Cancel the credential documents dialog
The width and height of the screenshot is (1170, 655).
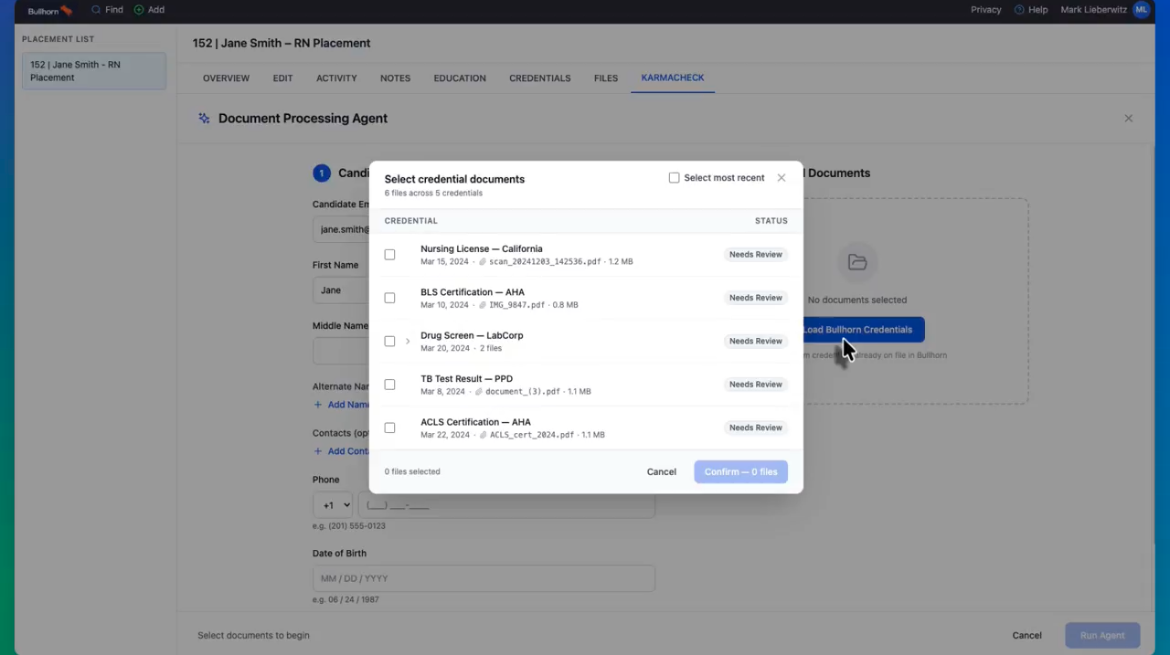661,471
